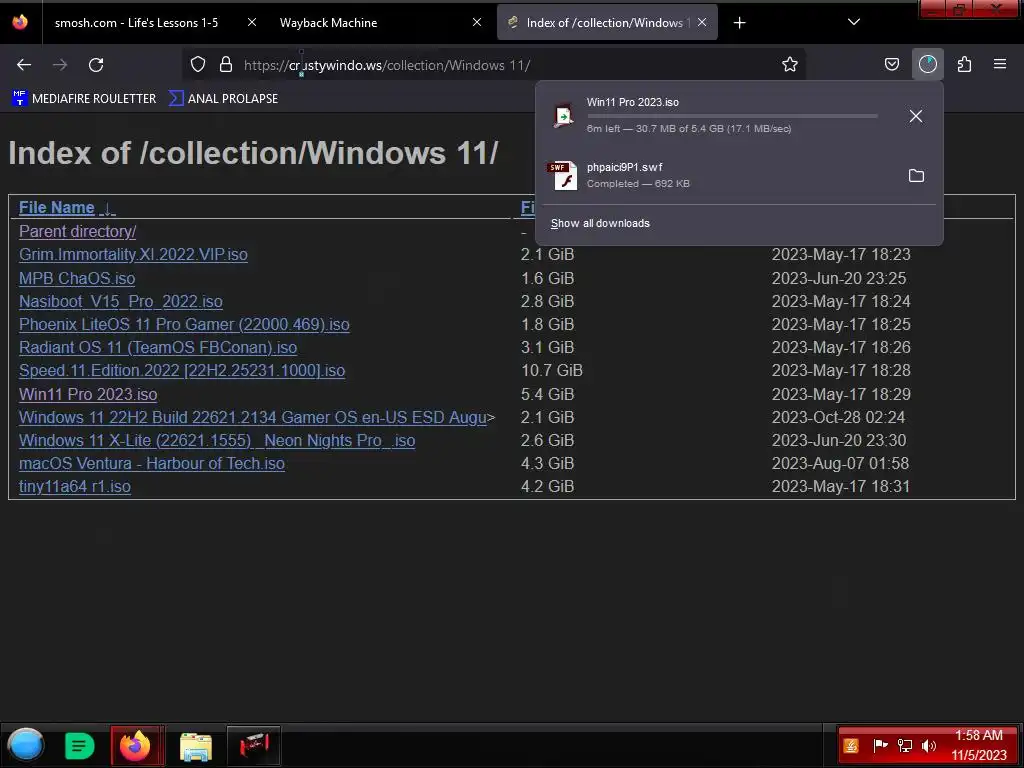Go forward one page using the arrow
Screen dimensions: 1024x768
coord(60,65)
